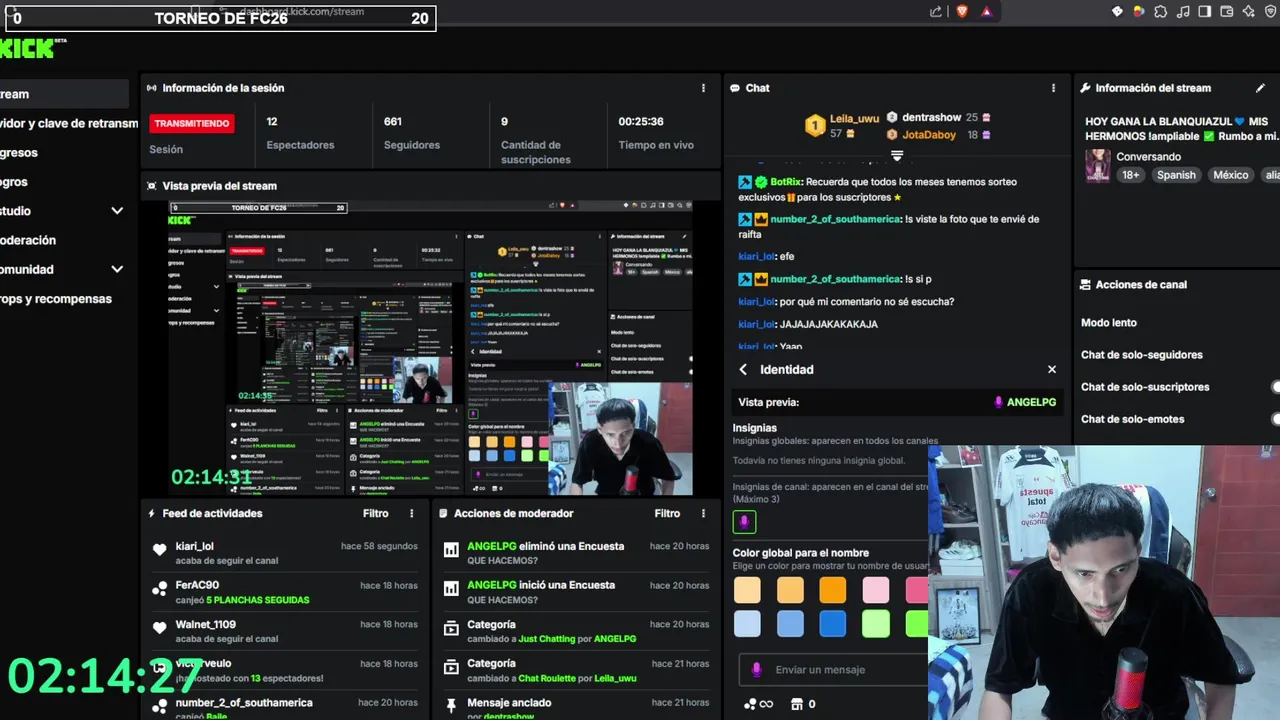Open JotaDaboy in chat leaderboard
This screenshot has width=1280, height=720.
[x=929, y=135]
